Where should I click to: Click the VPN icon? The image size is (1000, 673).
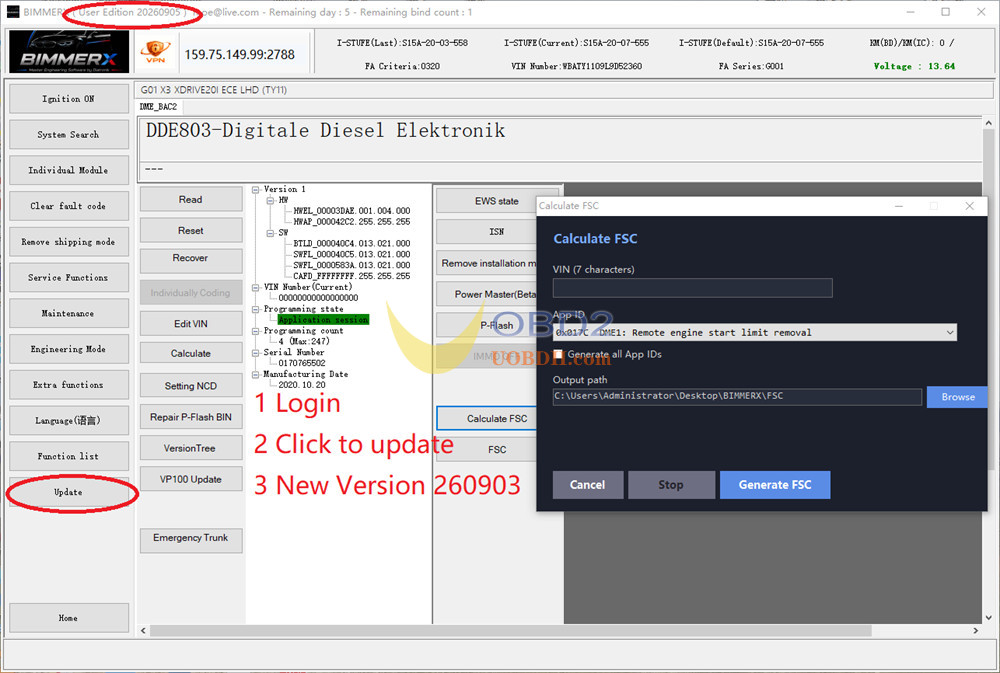[156, 52]
